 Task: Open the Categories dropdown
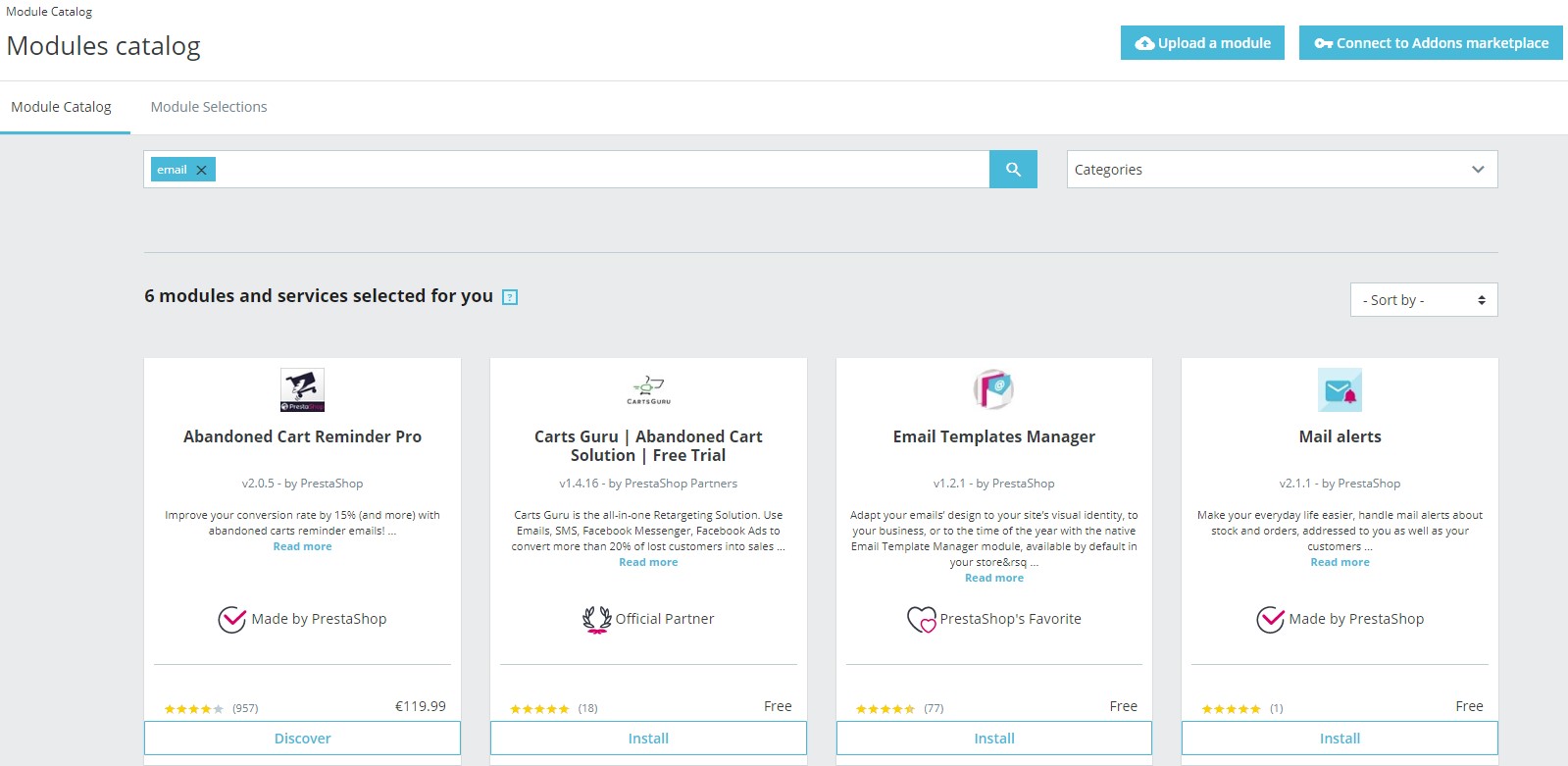(1282, 169)
